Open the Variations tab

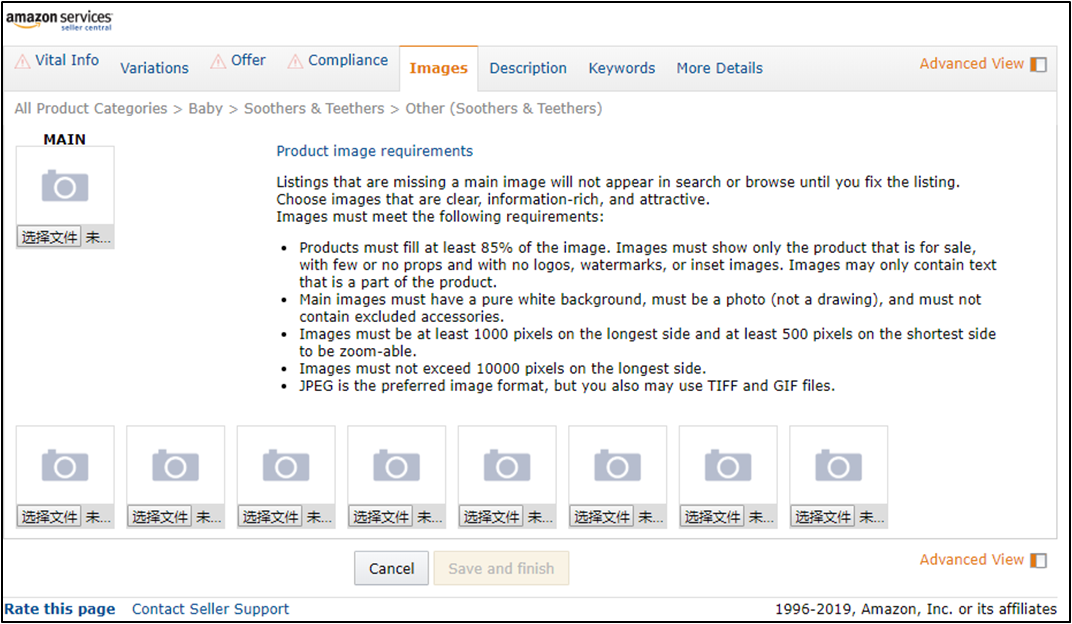[154, 68]
